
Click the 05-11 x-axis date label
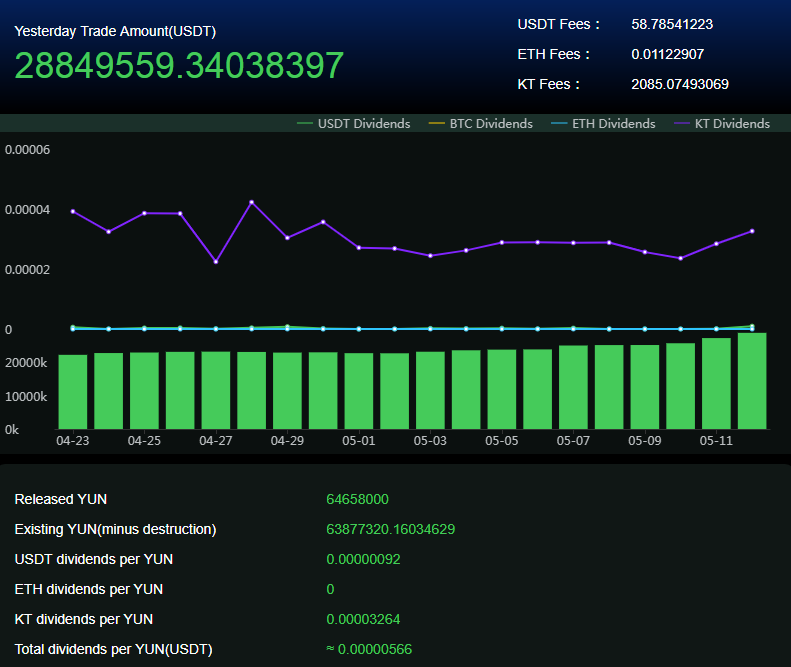point(716,441)
